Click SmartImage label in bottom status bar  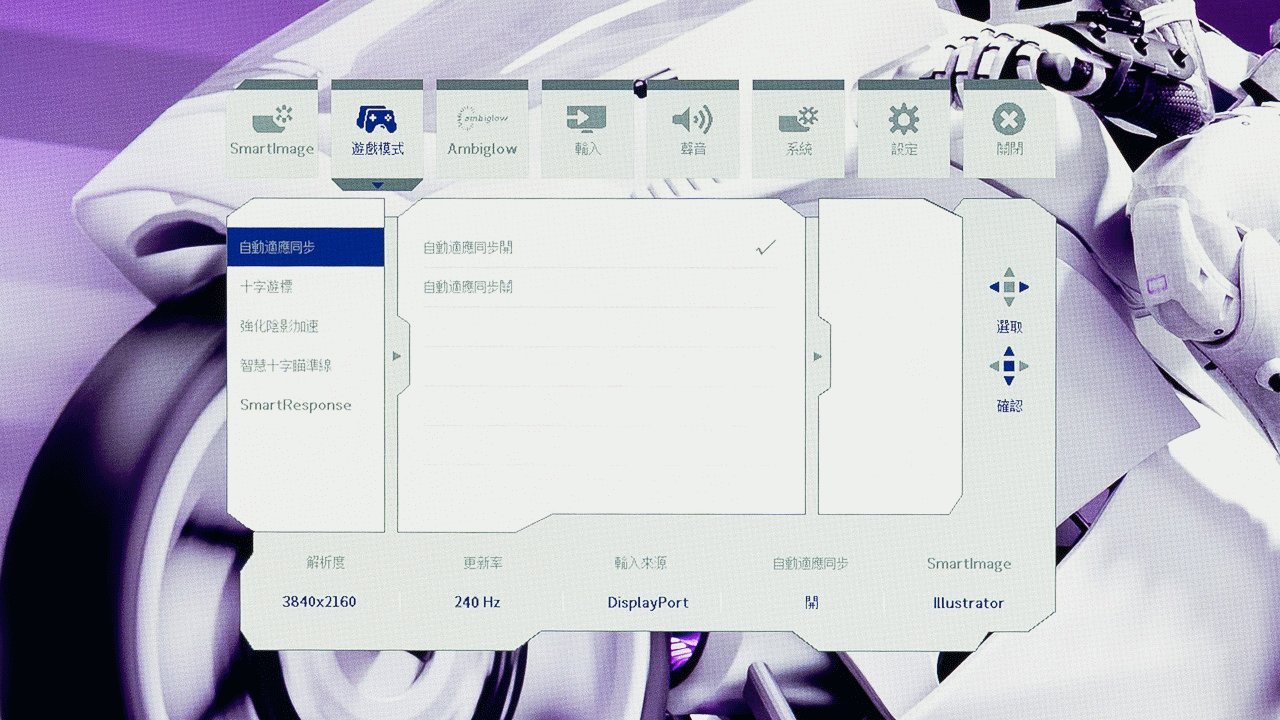(x=969, y=564)
